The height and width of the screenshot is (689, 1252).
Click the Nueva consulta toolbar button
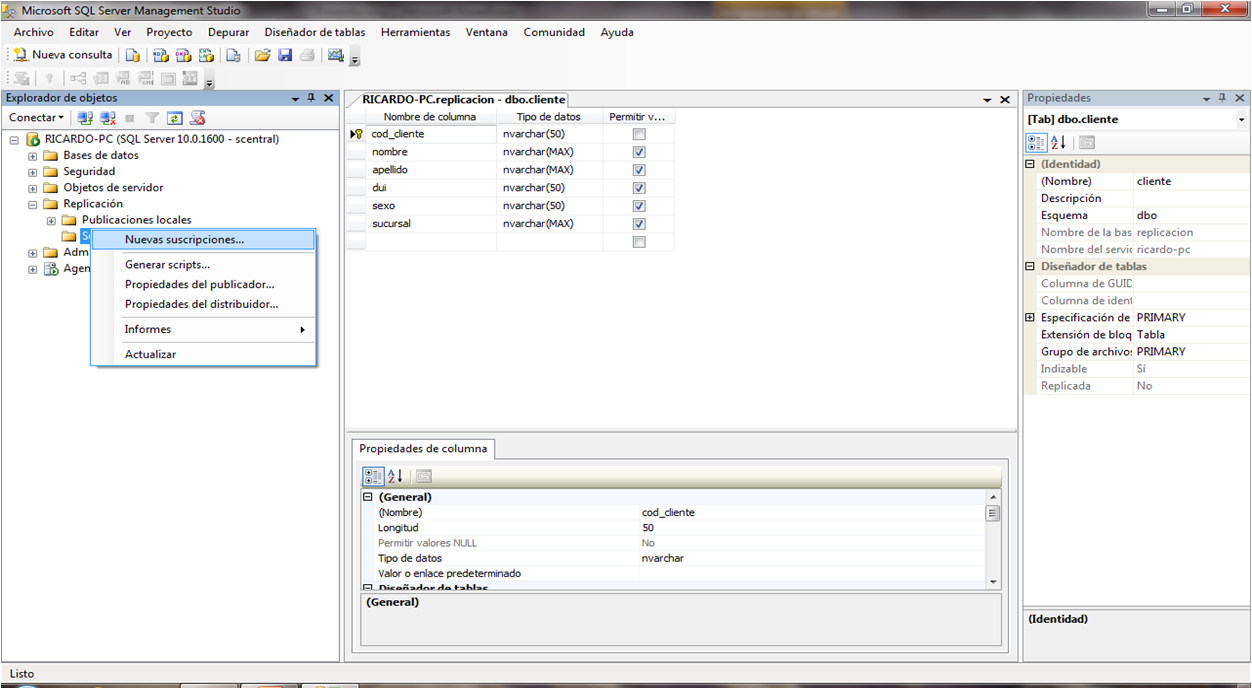[63, 55]
